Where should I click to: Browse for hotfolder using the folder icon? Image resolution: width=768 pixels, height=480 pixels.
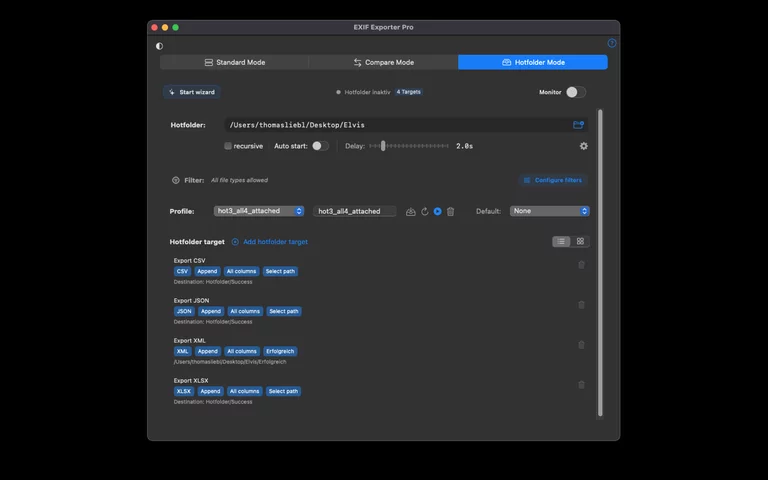(578, 125)
